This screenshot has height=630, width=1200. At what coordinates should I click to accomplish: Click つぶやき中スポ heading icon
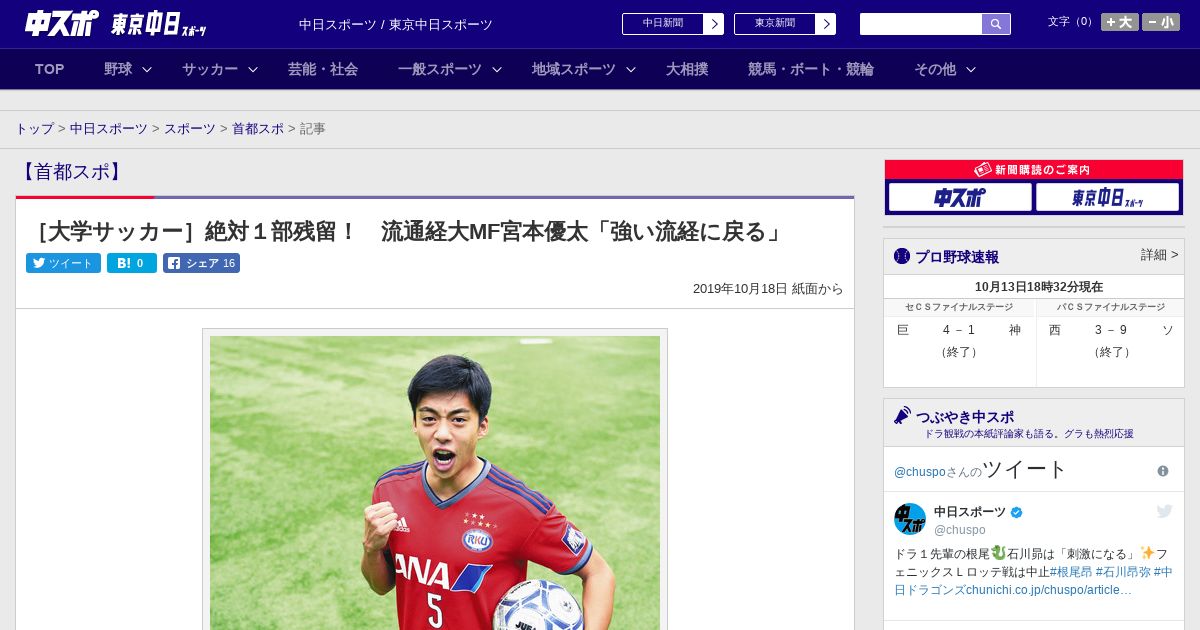click(902, 415)
